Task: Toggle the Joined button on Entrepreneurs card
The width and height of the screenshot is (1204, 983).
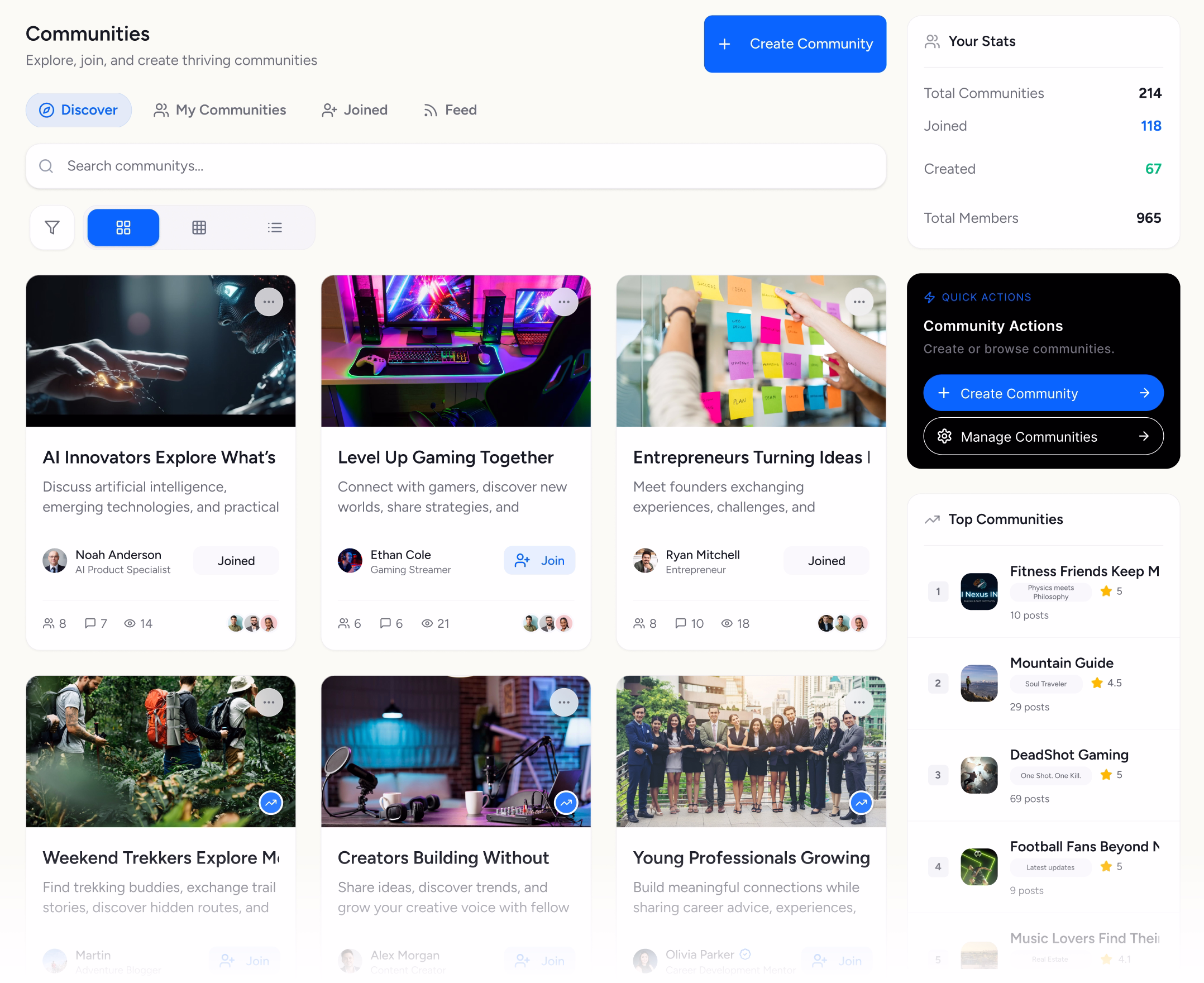Action: [826, 561]
